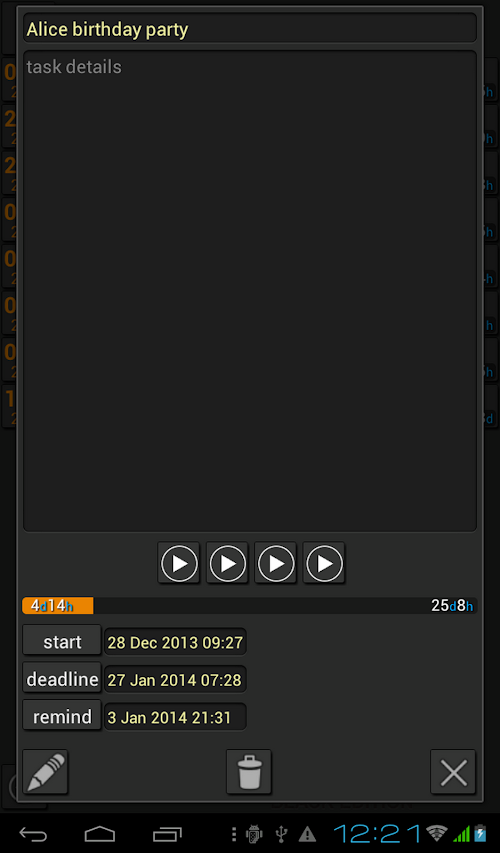Tap the Android back navigation icon
Image resolution: width=500 pixels, height=853 pixels.
pyautogui.click(x=33, y=834)
